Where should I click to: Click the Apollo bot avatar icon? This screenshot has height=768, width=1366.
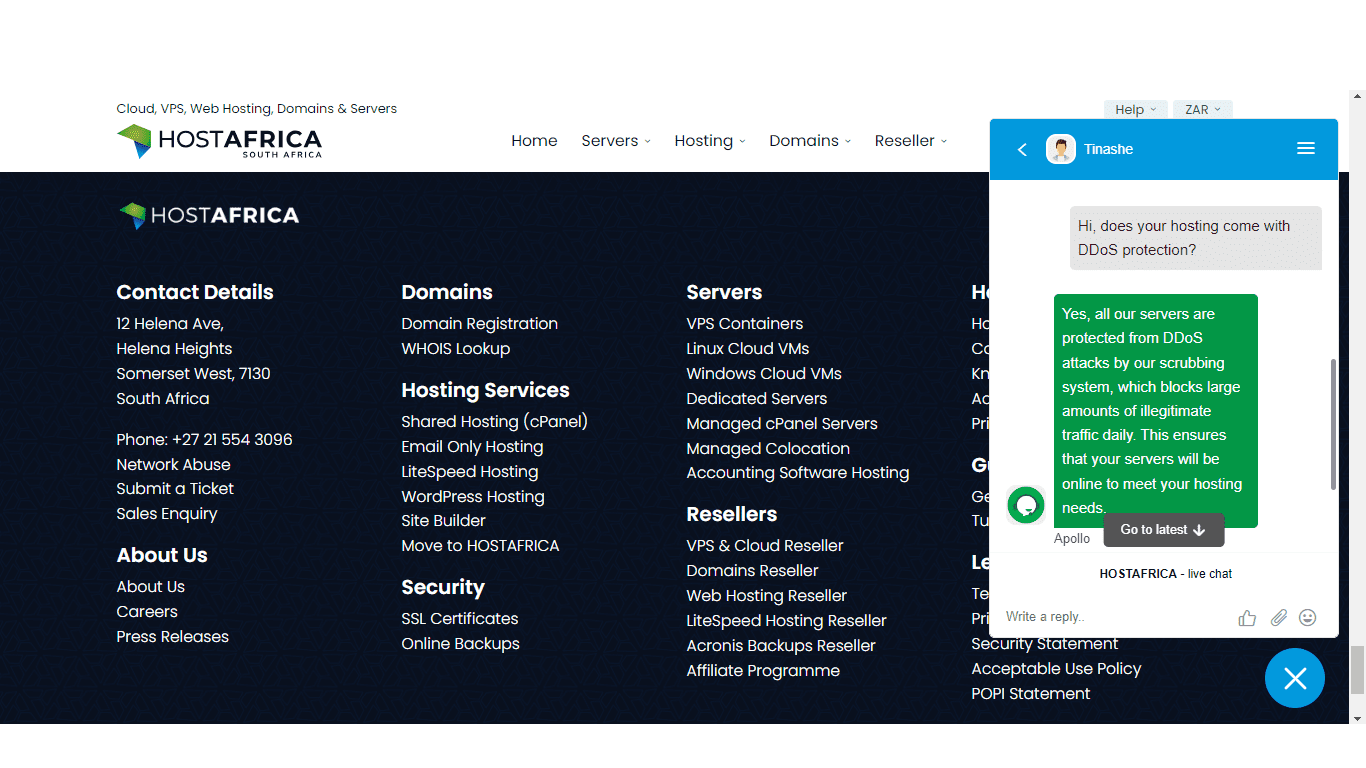pos(1025,505)
